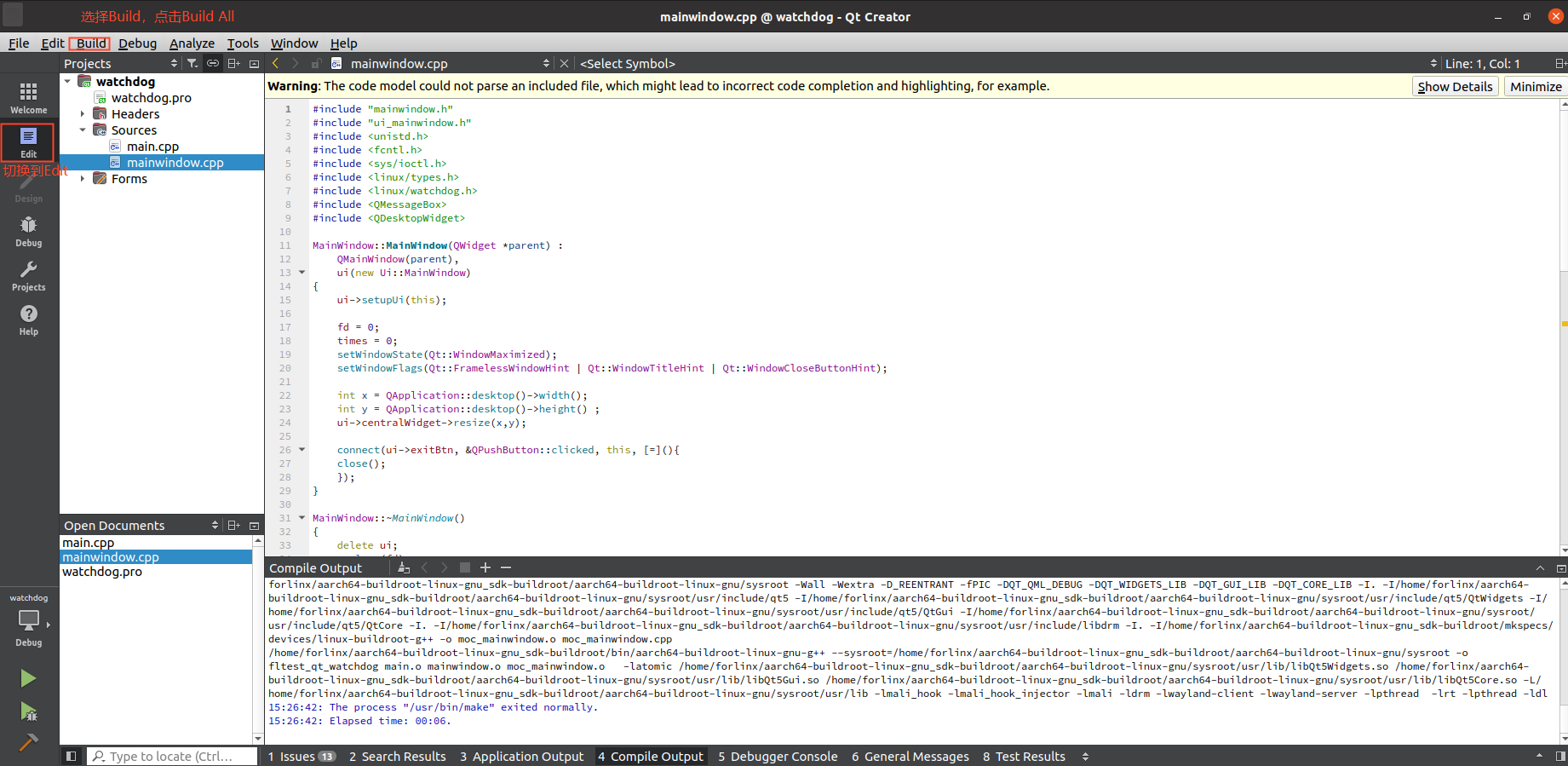1568x766 pixels.
Task: Fold the lambda block at line 26
Action: coord(302,450)
